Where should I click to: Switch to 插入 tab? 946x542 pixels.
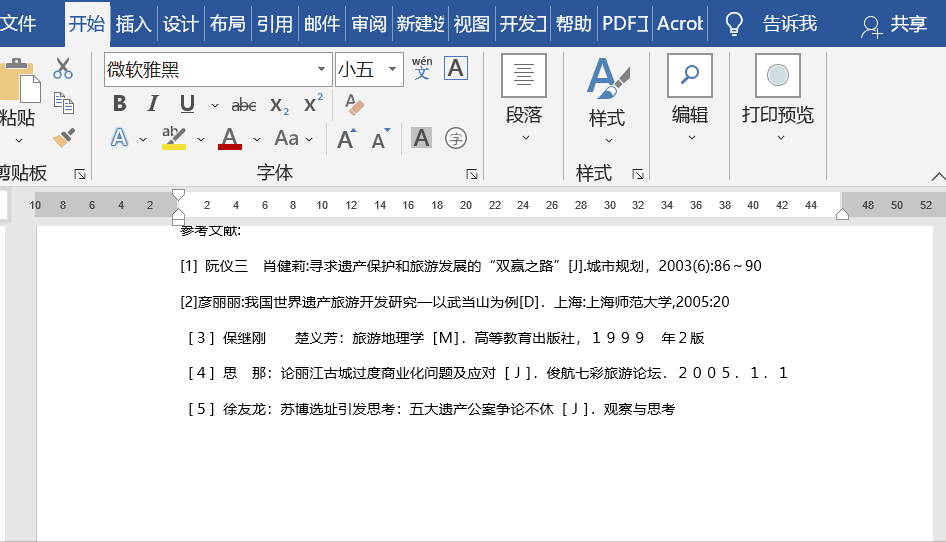pyautogui.click(x=133, y=24)
